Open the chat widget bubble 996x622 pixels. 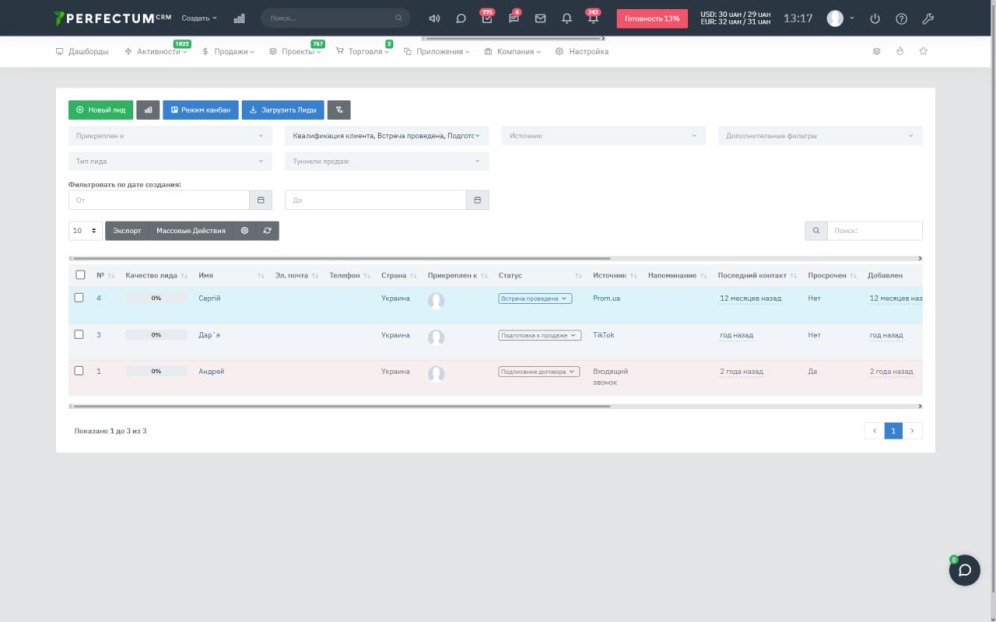pos(964,570)
